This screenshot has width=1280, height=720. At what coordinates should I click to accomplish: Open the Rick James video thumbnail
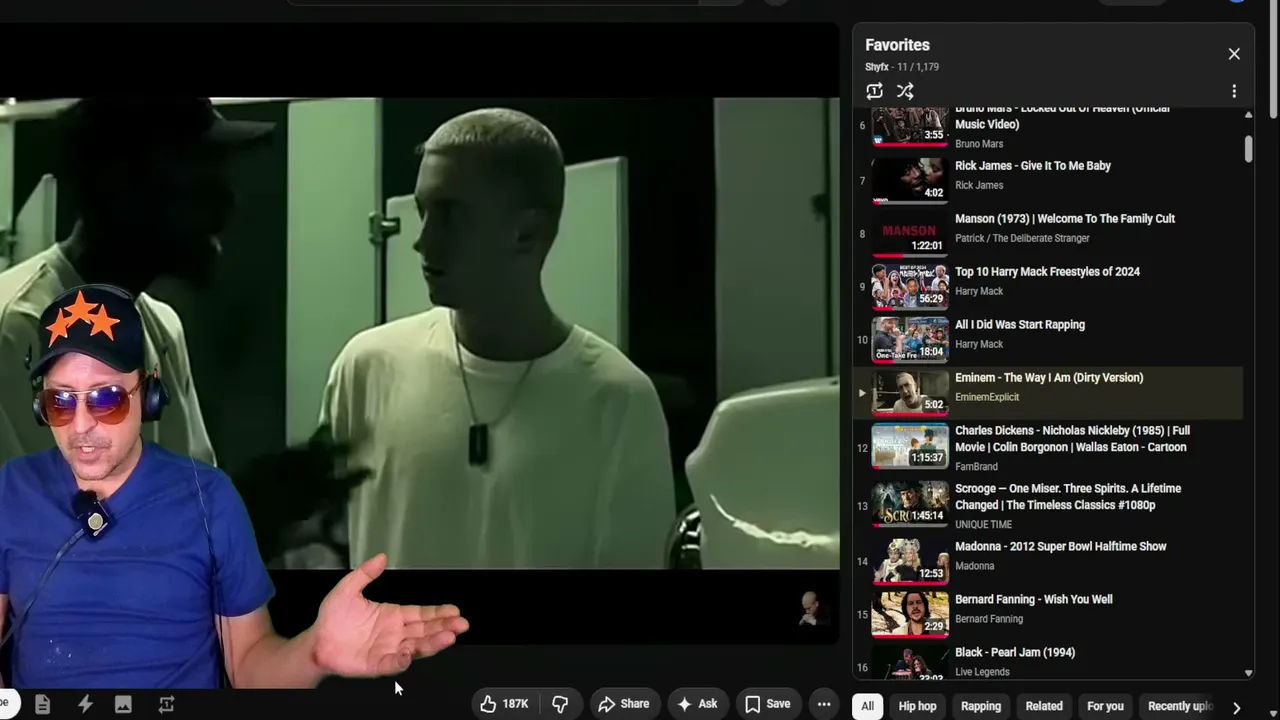910,180
